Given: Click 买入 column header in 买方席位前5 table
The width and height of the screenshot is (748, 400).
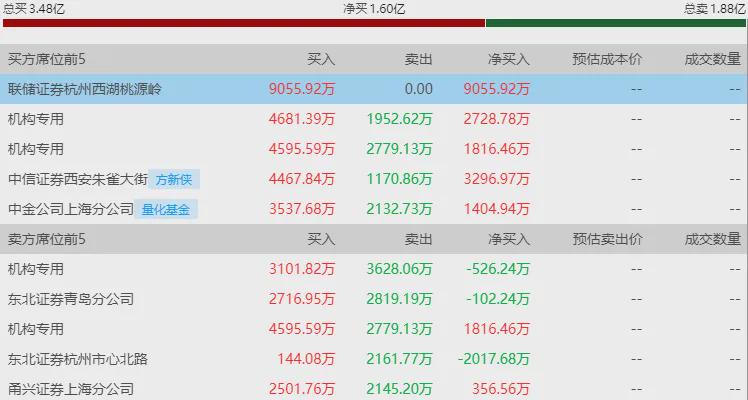Looking at the screenshot, I should pos(321,59).
